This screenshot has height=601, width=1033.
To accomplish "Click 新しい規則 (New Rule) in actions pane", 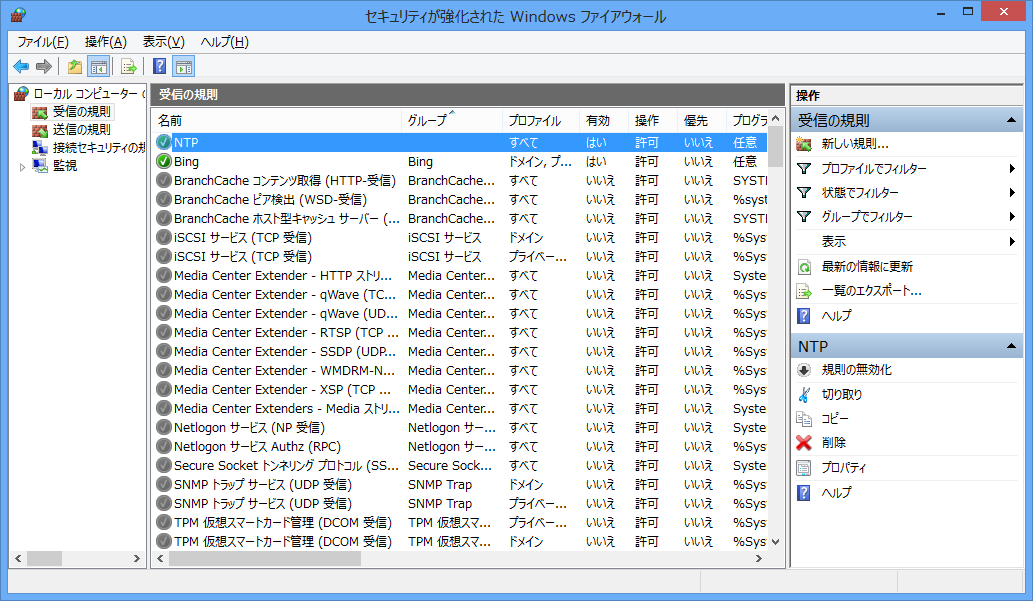I will point(854,144).
